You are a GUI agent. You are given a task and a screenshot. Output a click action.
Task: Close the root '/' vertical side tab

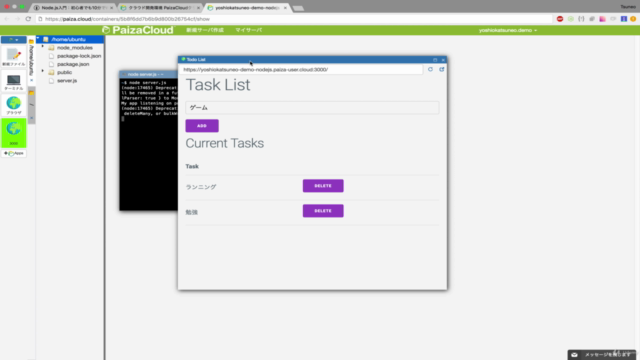(31, 118)
